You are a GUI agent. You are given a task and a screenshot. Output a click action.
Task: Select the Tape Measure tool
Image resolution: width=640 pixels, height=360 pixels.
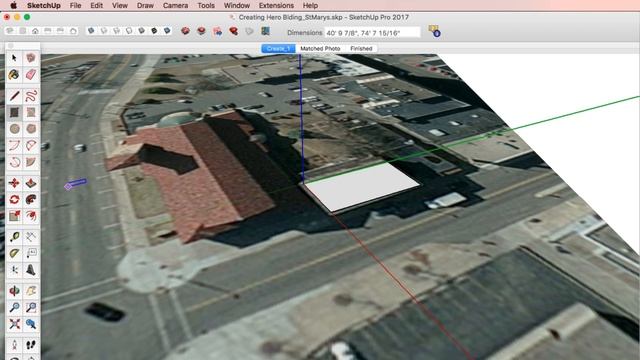pos(14,237)
